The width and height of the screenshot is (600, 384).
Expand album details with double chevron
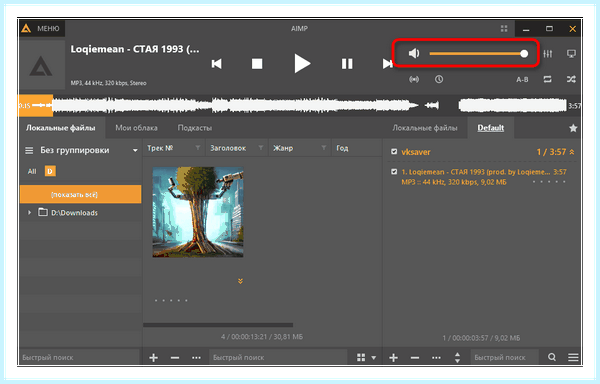[x=240, y=281]
